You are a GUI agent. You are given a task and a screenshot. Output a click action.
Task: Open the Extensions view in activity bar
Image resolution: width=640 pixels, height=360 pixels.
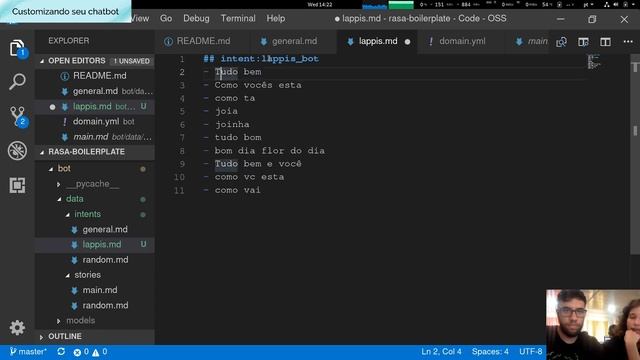[17, 185]
